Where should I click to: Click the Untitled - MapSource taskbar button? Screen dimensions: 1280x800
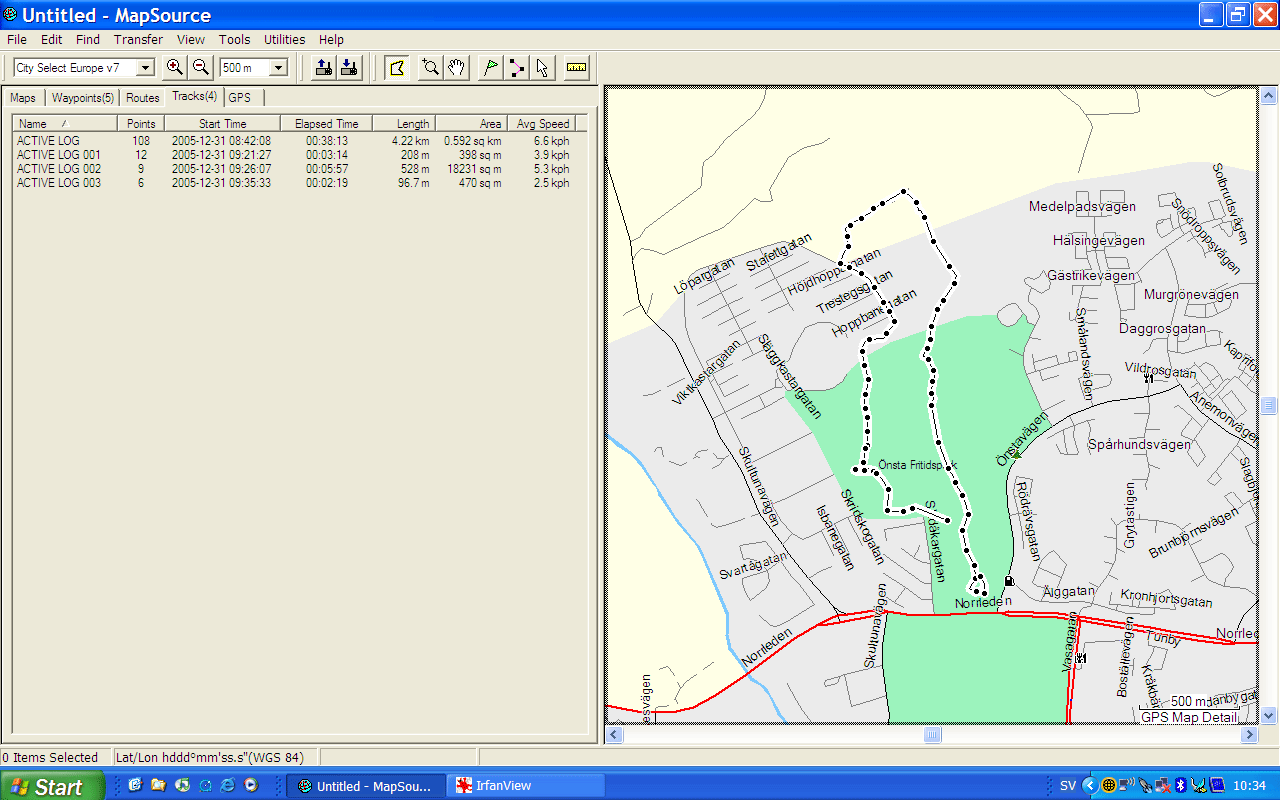[366, 786]
